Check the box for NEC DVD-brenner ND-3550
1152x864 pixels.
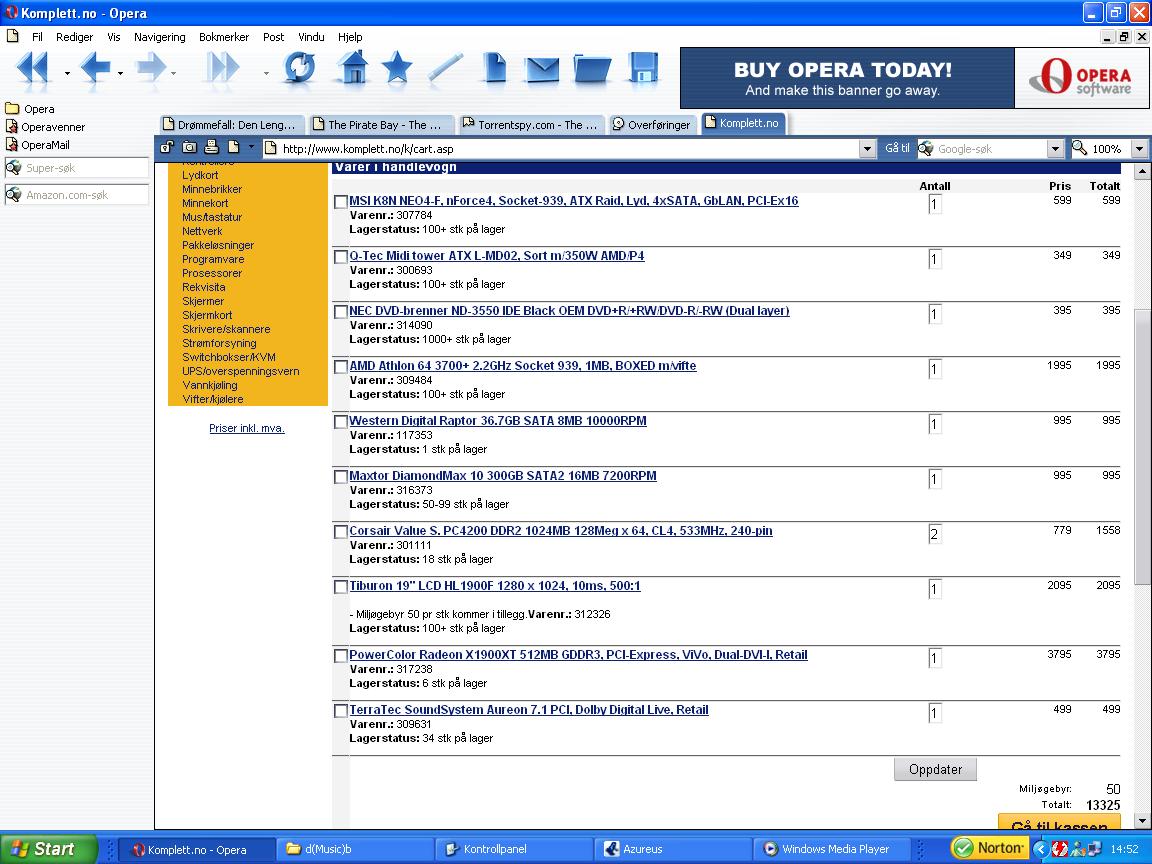(340, 312)
